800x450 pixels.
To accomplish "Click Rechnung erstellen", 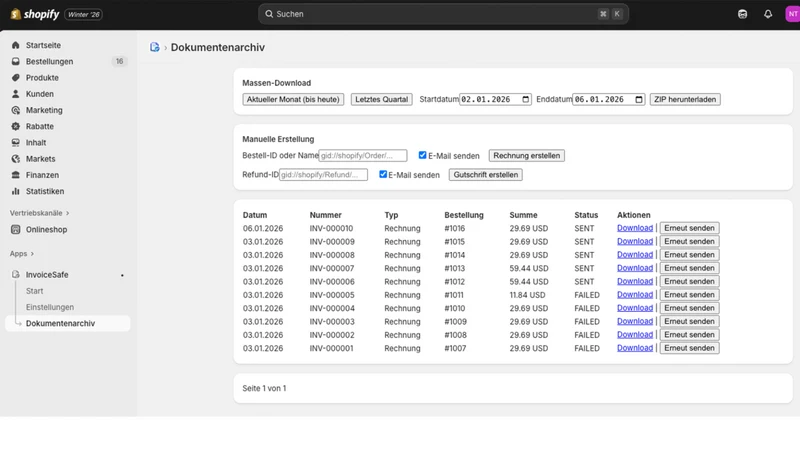I will 527,156.
